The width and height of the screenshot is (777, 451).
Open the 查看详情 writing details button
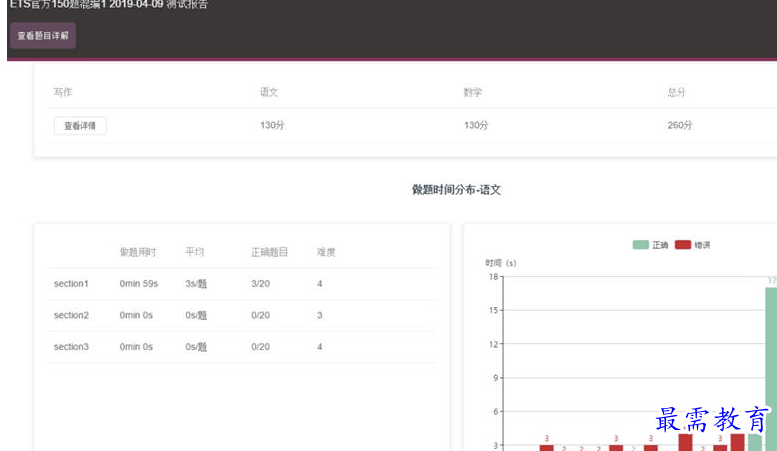click(x=80, y=126)
